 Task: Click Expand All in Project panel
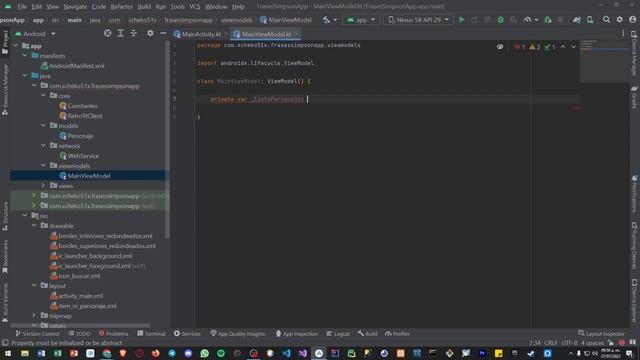coord(121,33)
